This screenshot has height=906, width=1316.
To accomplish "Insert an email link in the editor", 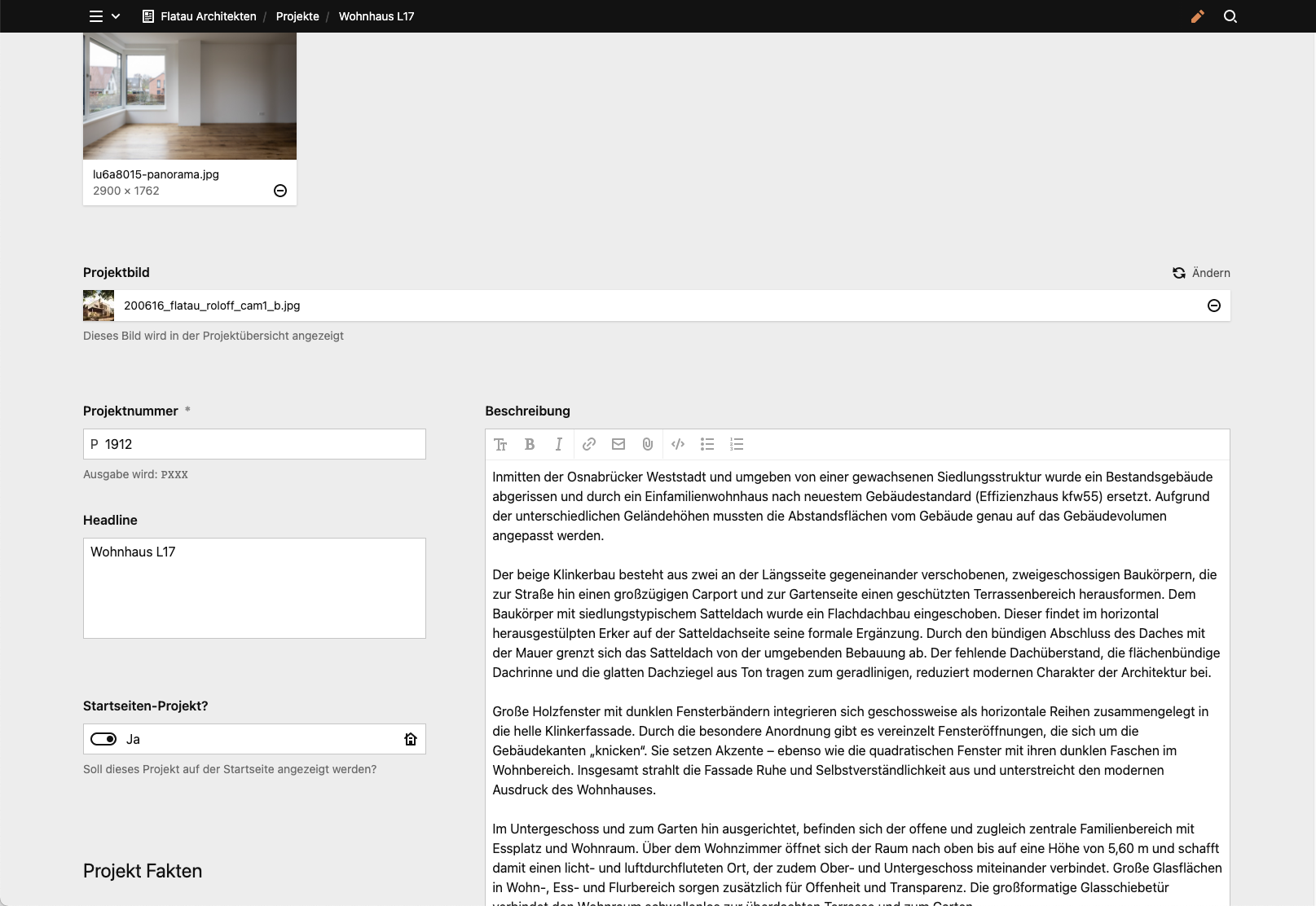I will (618, 444).
